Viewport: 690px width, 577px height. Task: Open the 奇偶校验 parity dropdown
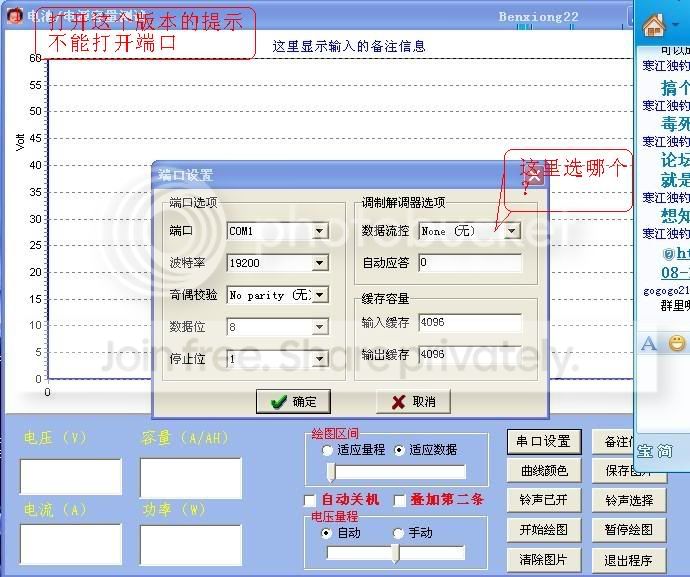[x=319, y=295]
